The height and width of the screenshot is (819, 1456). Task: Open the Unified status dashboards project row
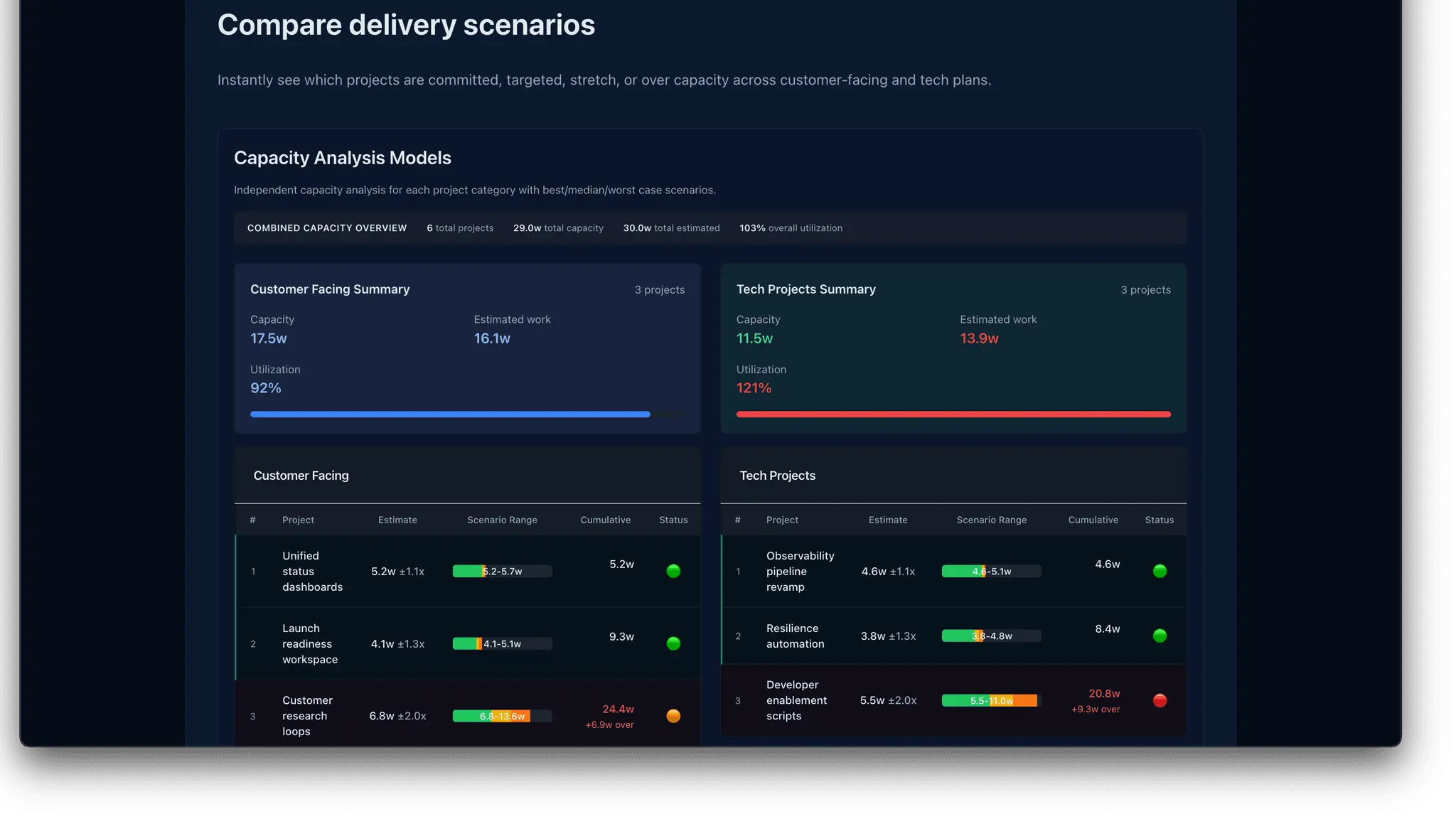point(468,571)
